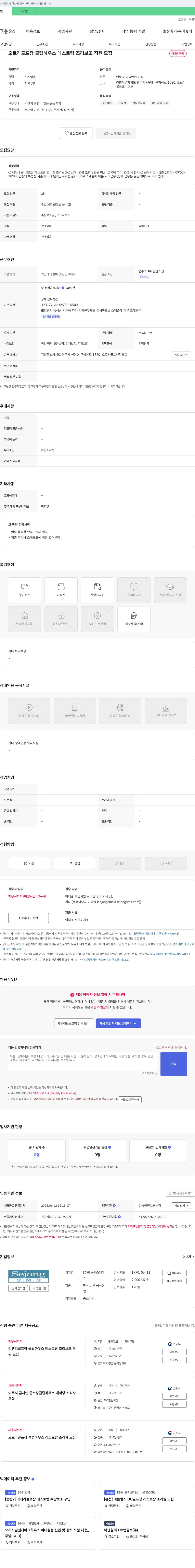Open the 출산휴가·육아휴직 menu
Image resolution: width=195 pixels, height=1568 pixels.
pos(177,31)
